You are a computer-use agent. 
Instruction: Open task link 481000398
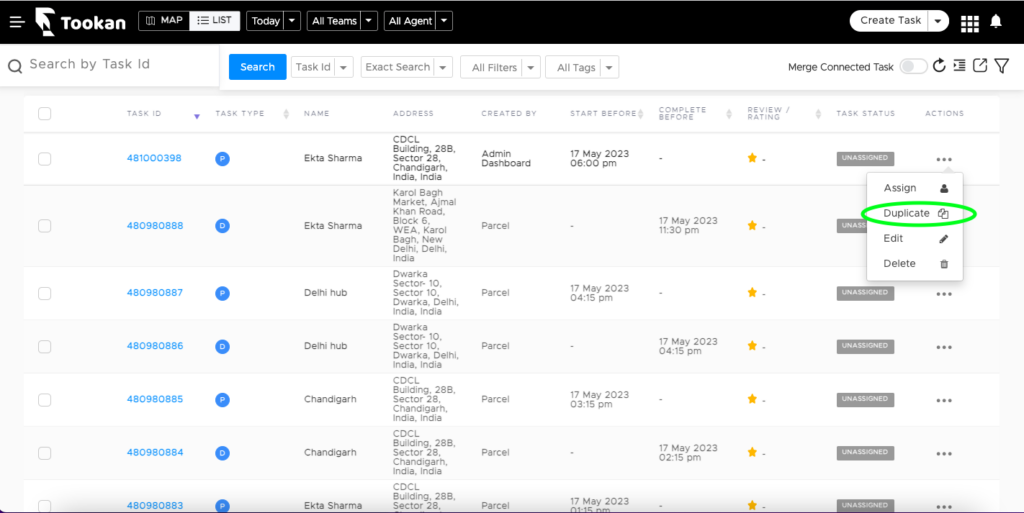click(x=154, y=158)
